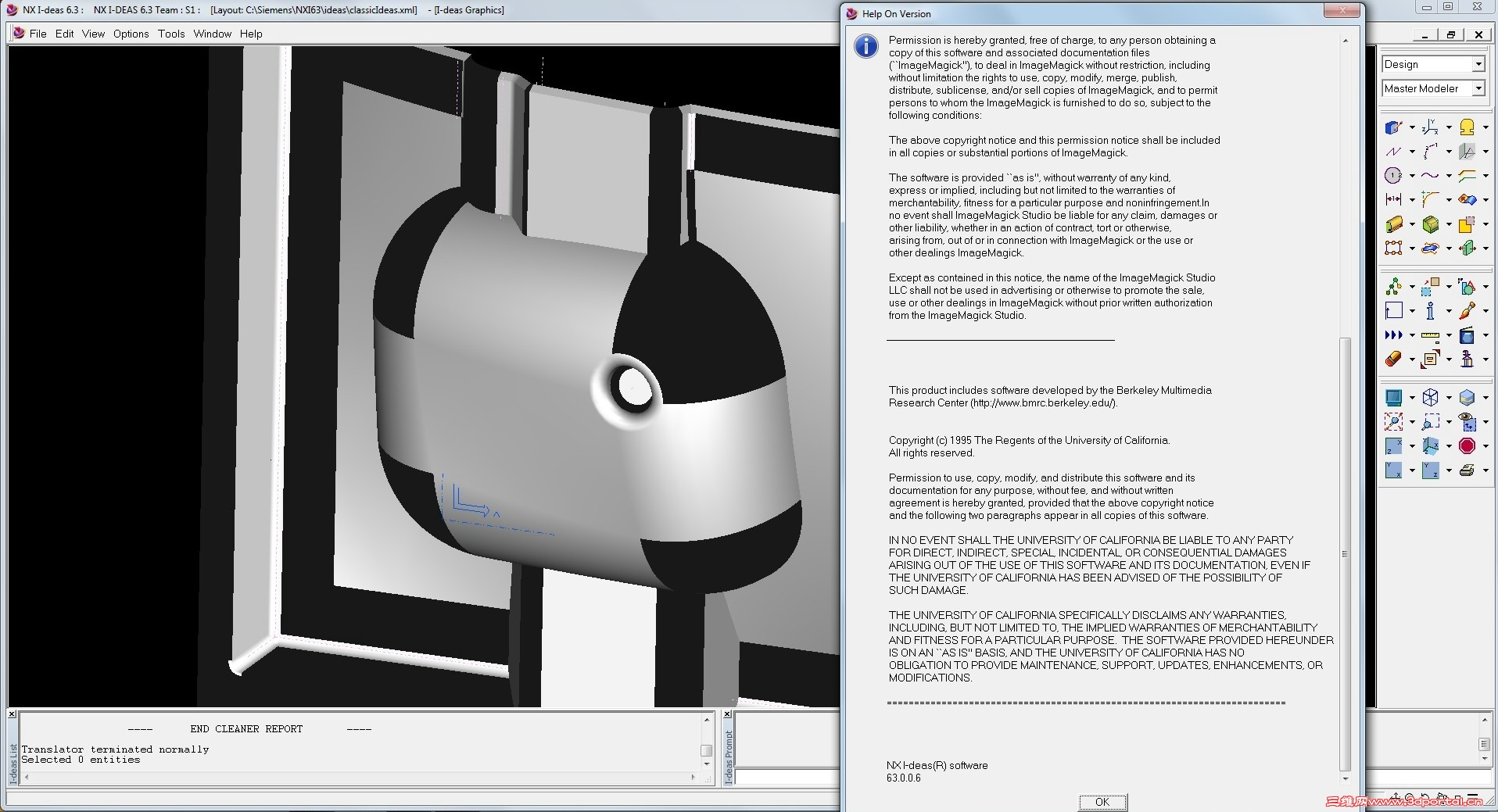The width and height of the screenshot is (1498, 812).
Task: Open the Window menu
Action: coord(213,34)
